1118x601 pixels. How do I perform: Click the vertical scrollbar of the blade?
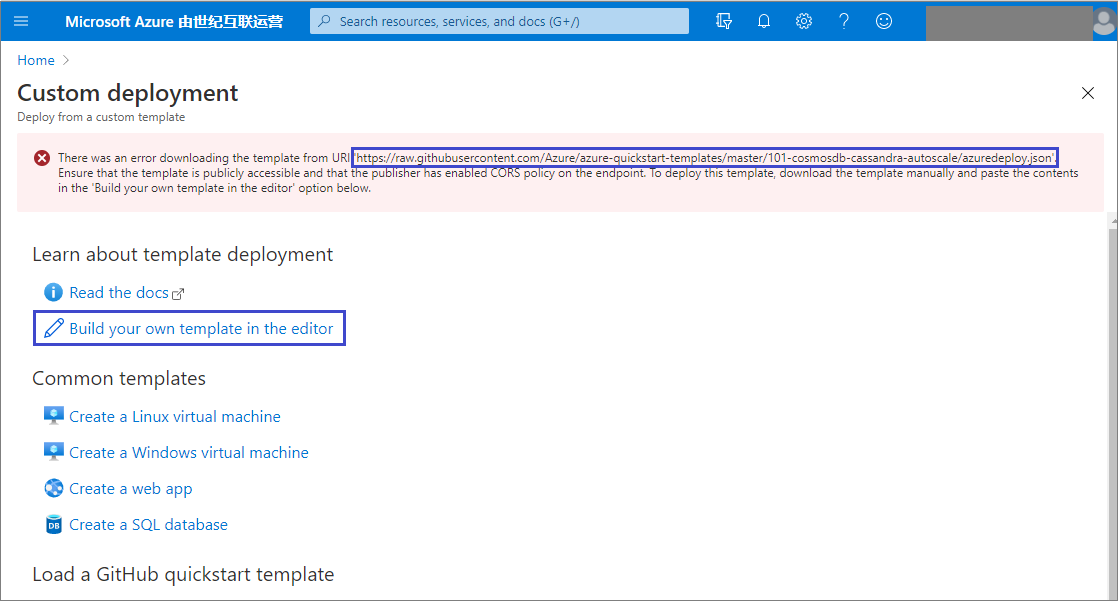(x=1113, y=413)
